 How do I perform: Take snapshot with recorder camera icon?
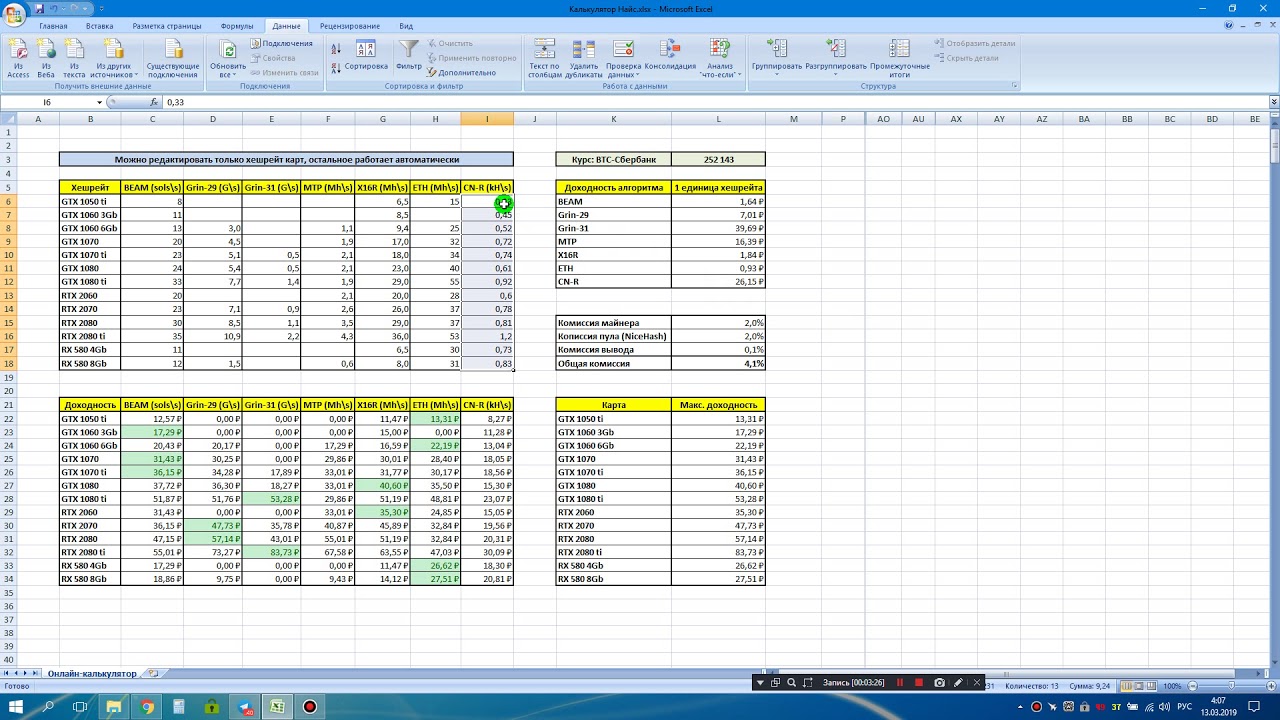pyautogui.click(x=939, y=682)
